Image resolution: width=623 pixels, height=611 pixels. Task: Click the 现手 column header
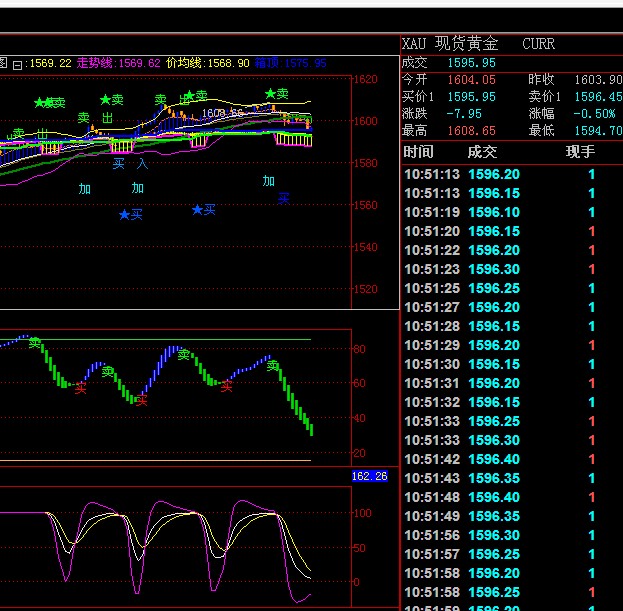[580, 152]
